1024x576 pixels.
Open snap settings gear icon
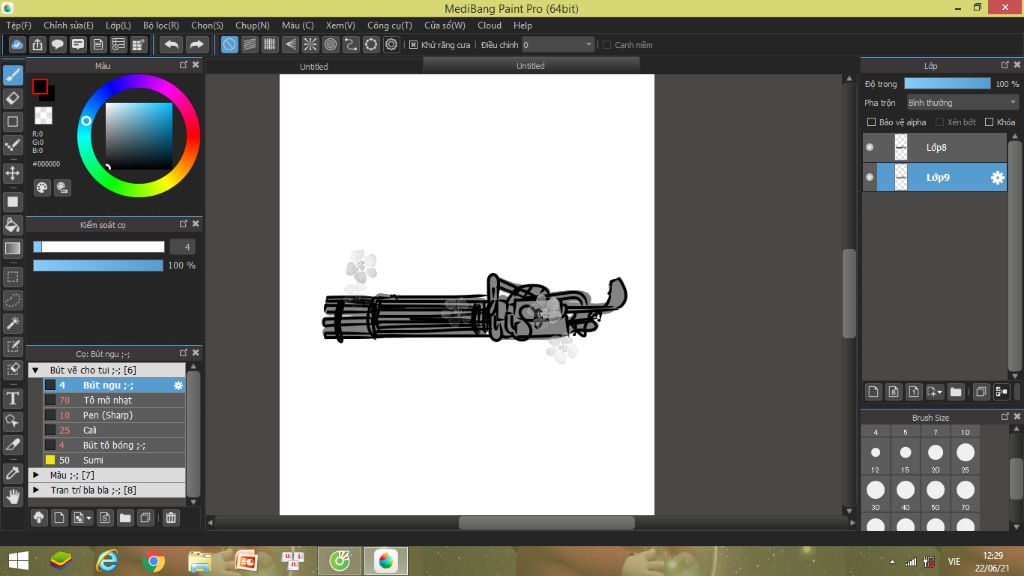(x=391, y=44)
